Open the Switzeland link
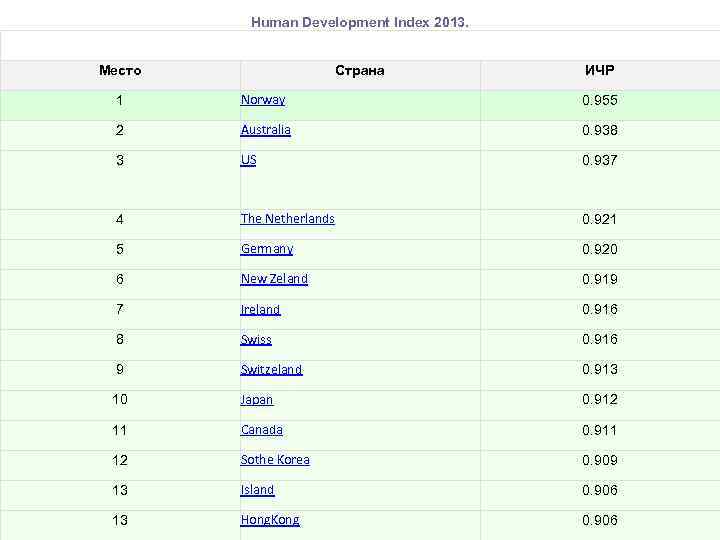The height and width of the screenshot is (540, 720). click(271, 370)
